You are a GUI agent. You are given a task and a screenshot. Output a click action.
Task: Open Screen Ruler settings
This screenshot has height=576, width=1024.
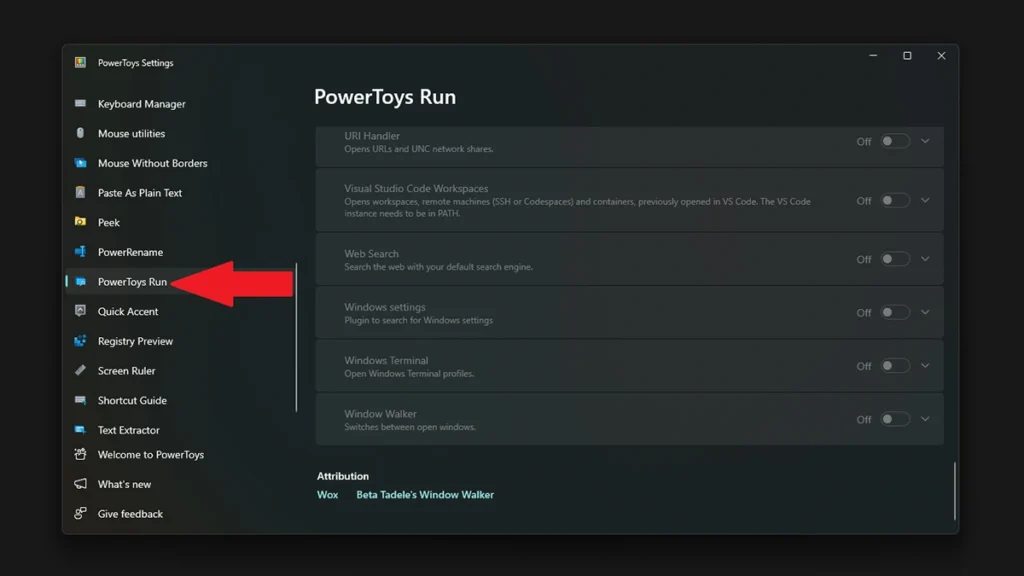pos(126,371)
